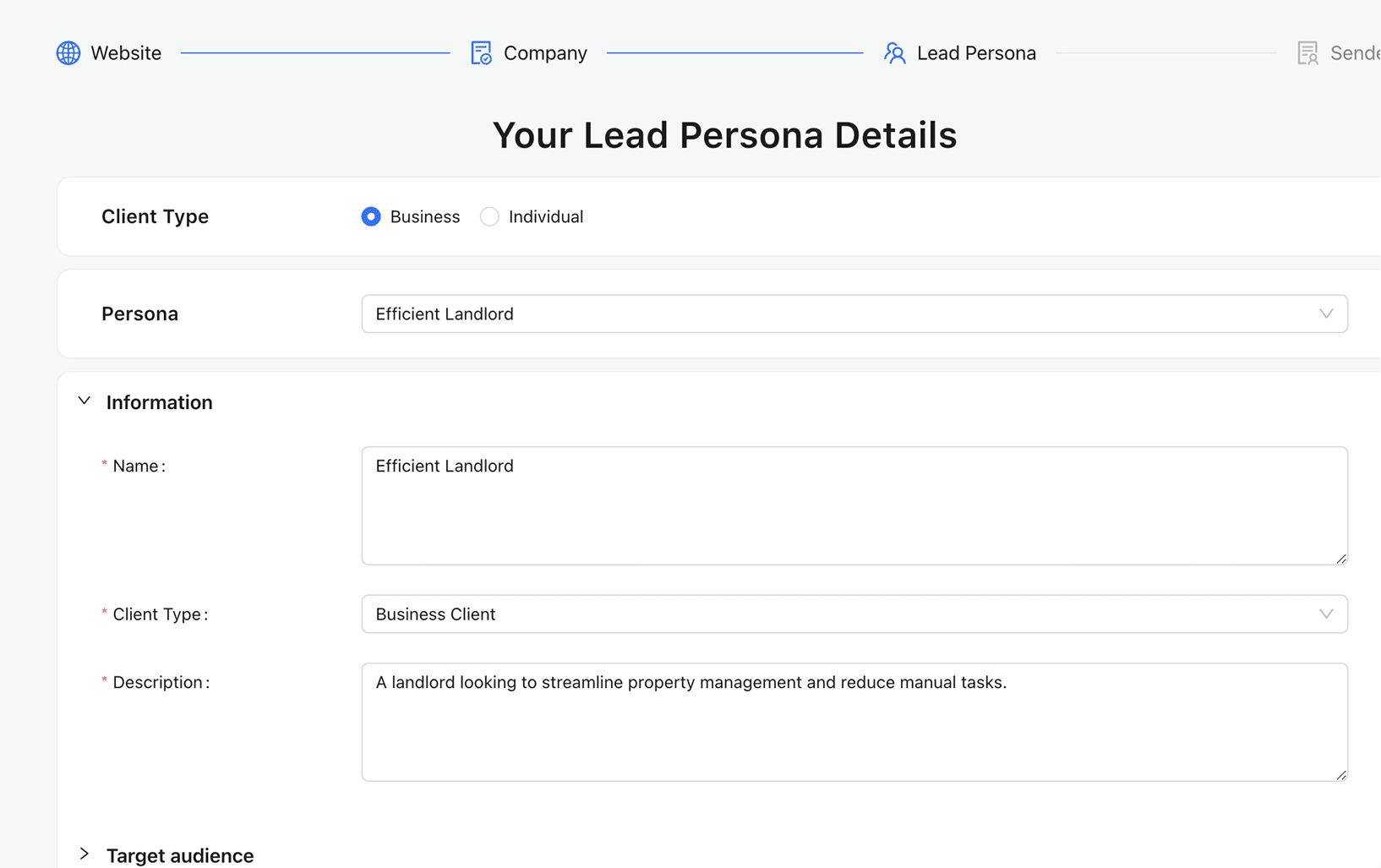Open the Client Type dropdown arrow
This screenshot has height=868, width=1381.
coord(1325,614)
